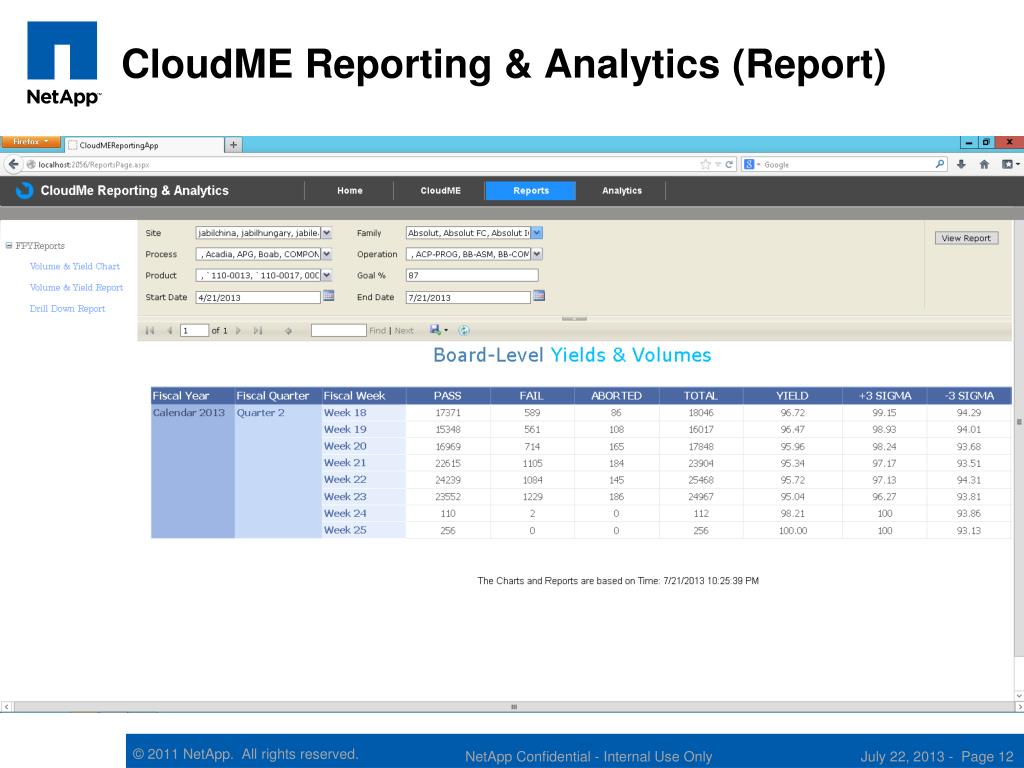This screenshot has width=1024, height=768.
Task: Click the Fiscal Week column header
Action: tap(364, 396)
